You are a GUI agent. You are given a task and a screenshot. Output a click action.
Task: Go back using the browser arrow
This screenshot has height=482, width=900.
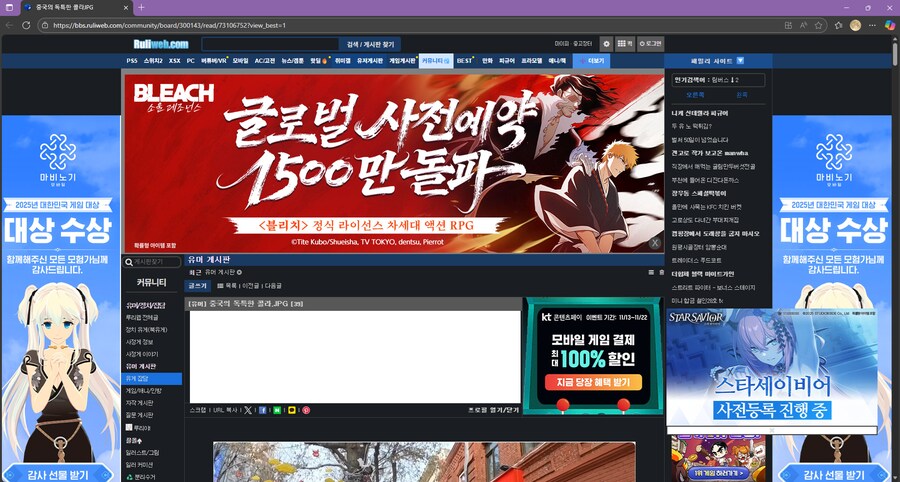[x=9, y=25]
